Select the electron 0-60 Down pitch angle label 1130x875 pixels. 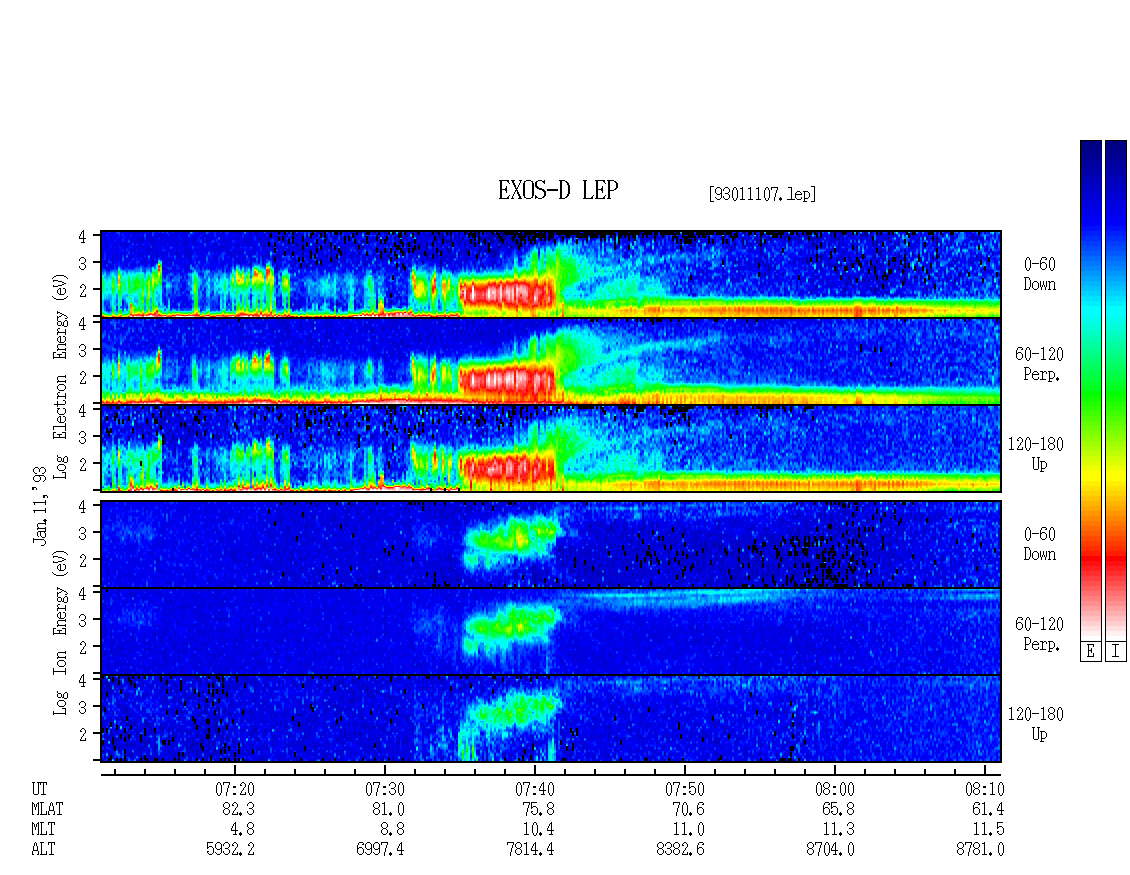[x=1039, y=275]
